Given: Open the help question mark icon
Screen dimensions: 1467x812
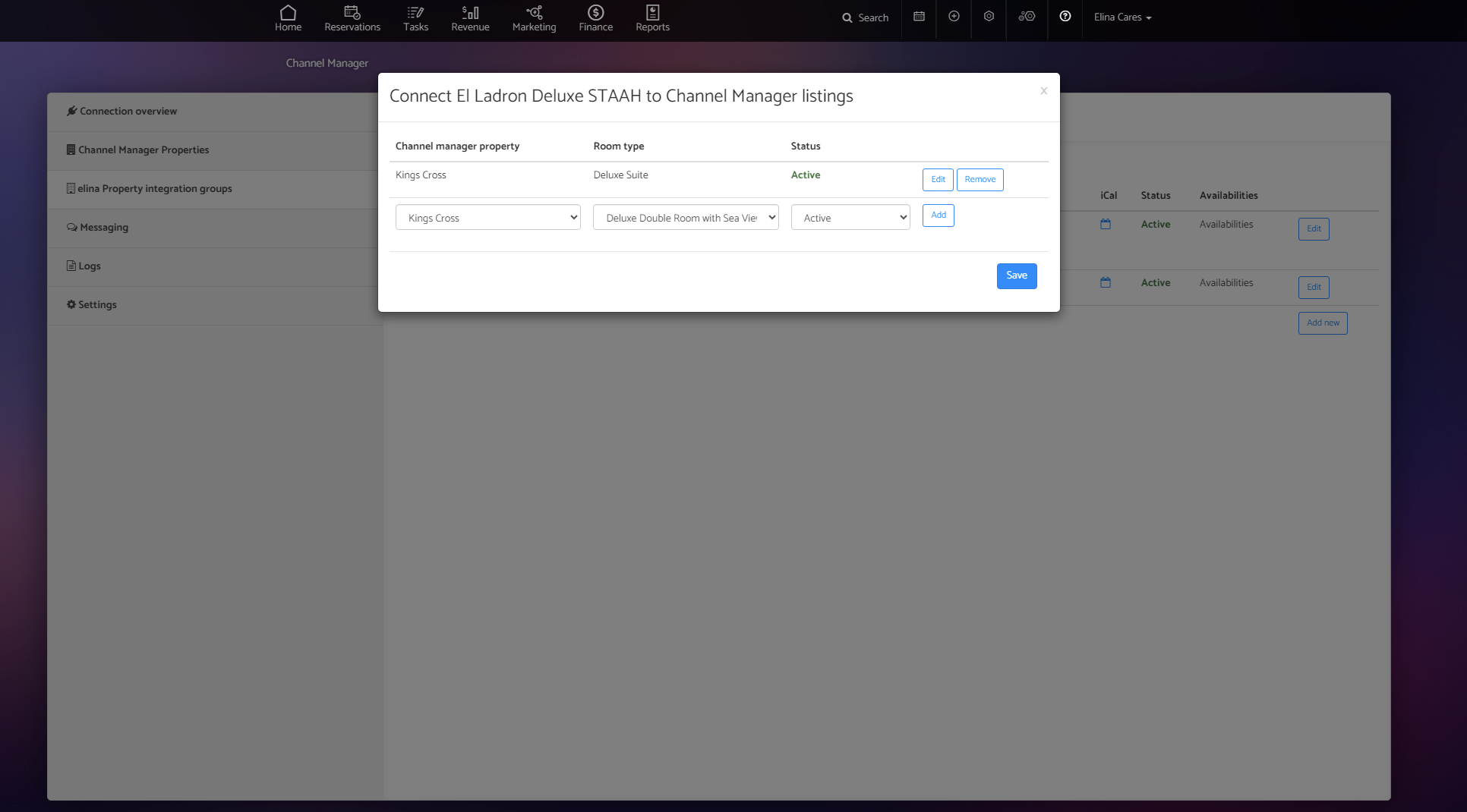Looking at the screenshot, I should 1065,16.
